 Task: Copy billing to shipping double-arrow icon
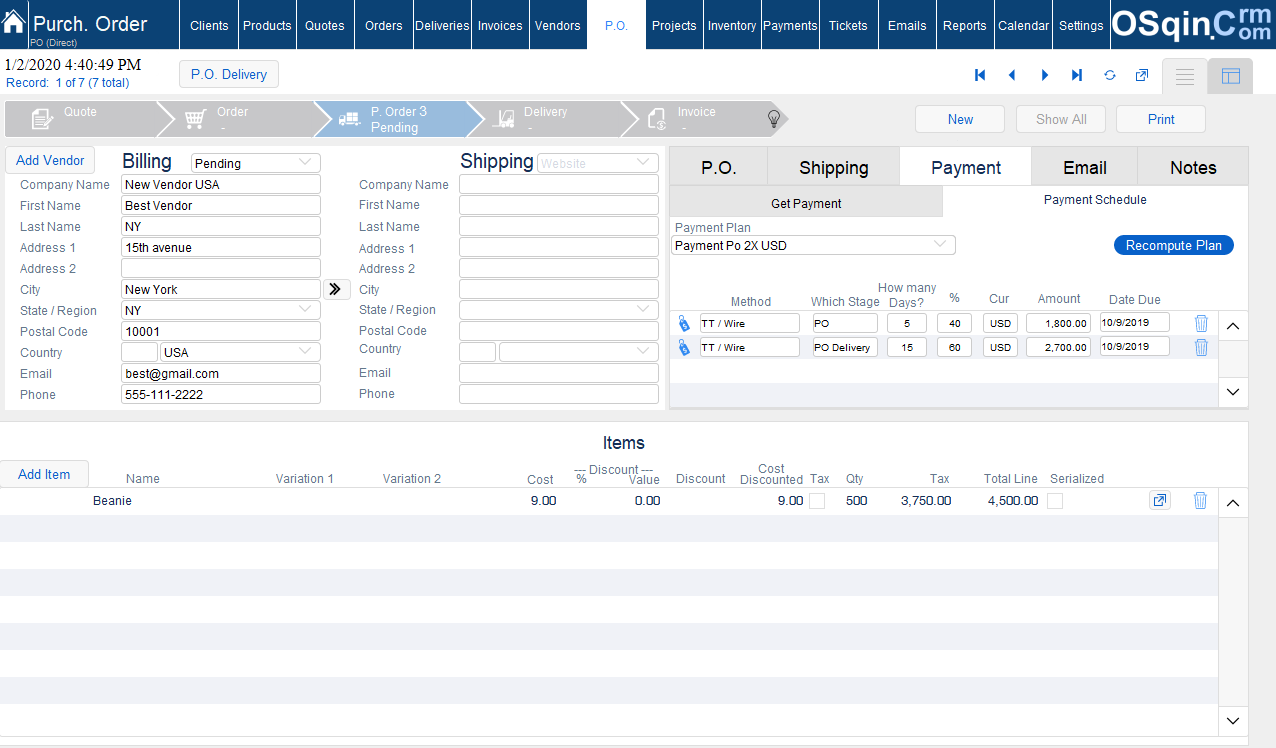[336, 289]
